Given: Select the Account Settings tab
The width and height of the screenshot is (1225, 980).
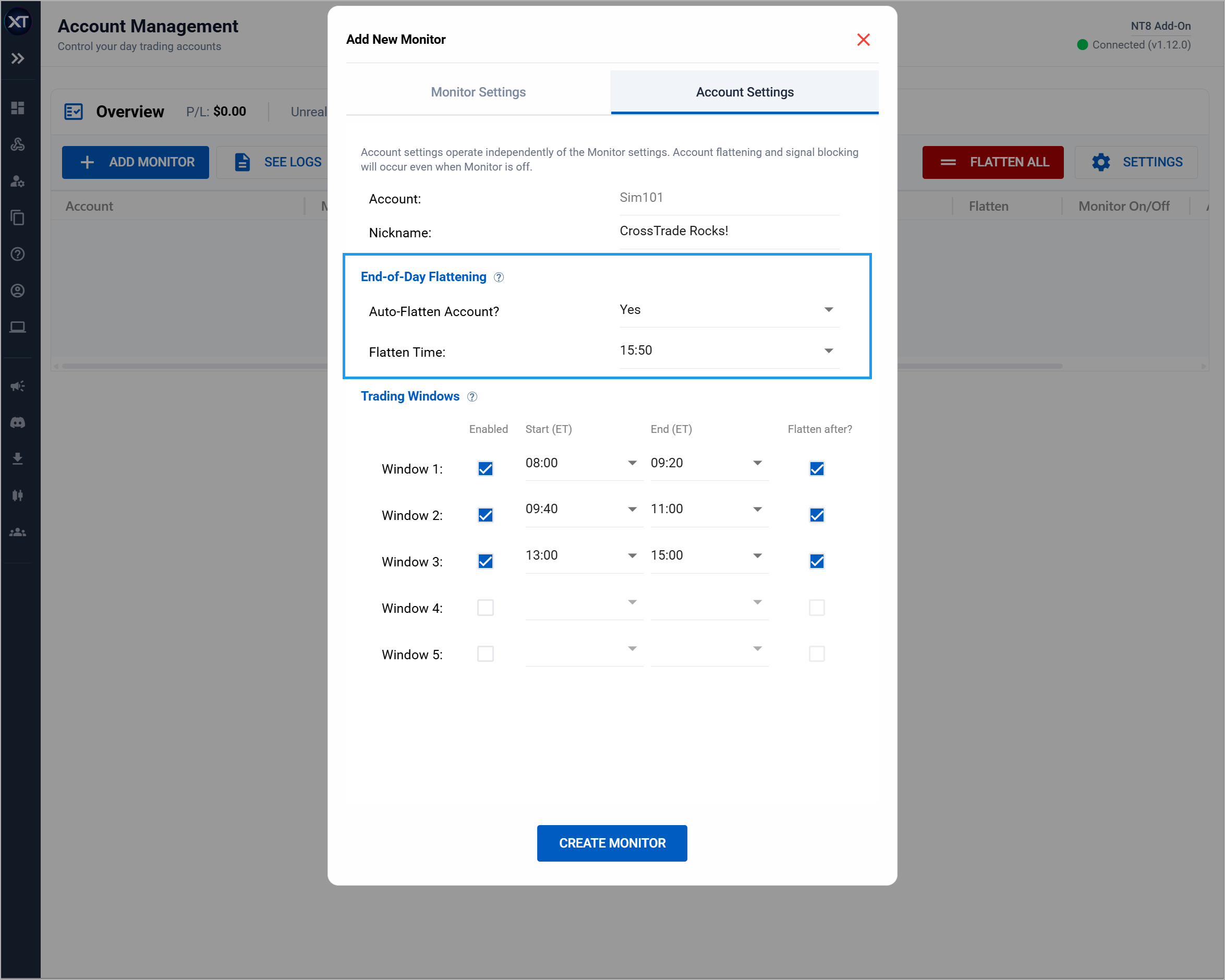Looking at the screenshot, I should [x=744, y=92].
